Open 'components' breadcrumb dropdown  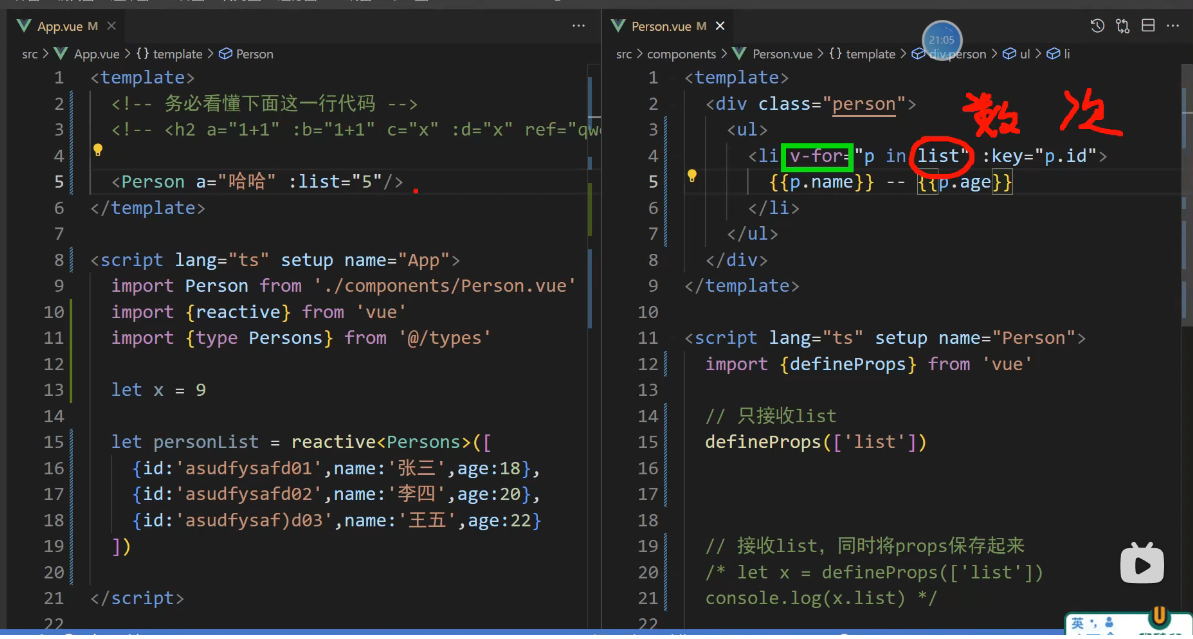pyautogui.click(x=681, y=54)
